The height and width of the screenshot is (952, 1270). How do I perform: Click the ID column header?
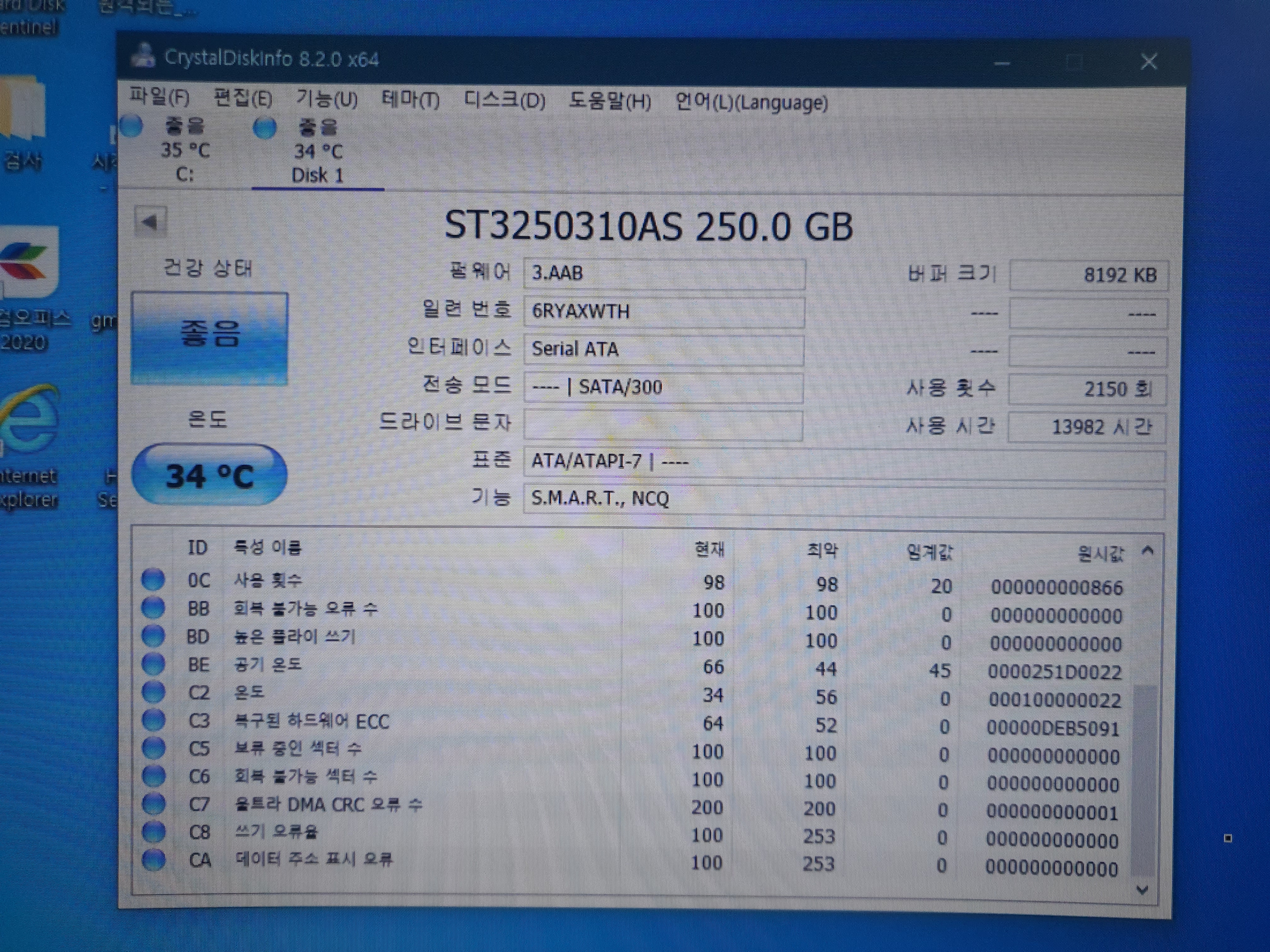pyautogui.click(x=197, y=547)
